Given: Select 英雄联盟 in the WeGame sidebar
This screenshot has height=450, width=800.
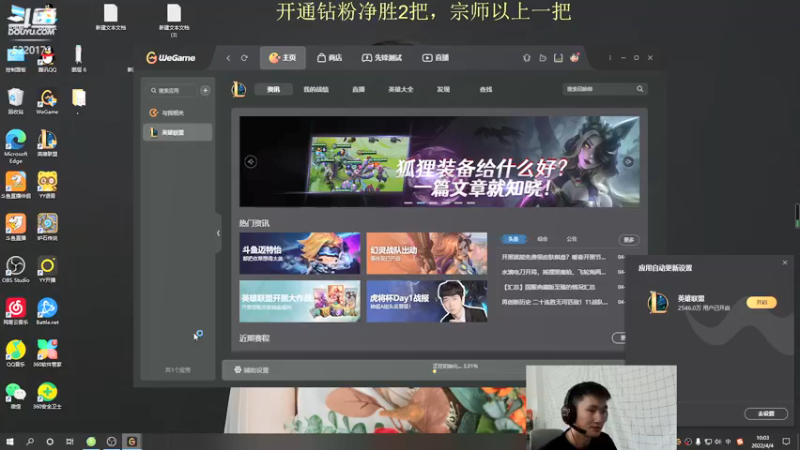Looking at the screenshot, I should [177, 132].
